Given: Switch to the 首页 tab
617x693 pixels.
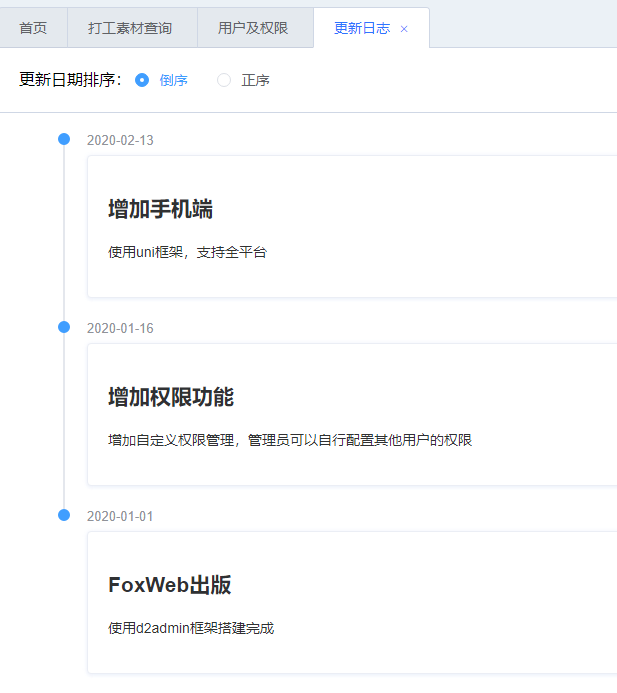Looking at the screenshot, I should pyautogui.click(x=33, y=28).
